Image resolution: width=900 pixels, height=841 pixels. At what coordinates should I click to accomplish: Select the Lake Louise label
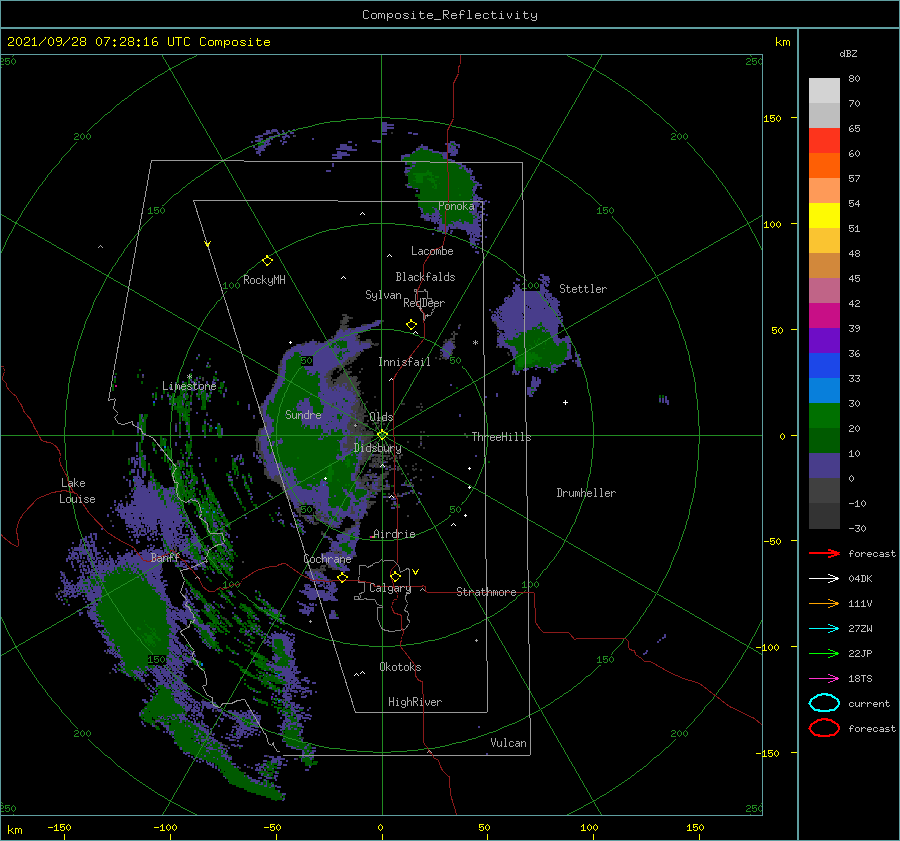78,491
